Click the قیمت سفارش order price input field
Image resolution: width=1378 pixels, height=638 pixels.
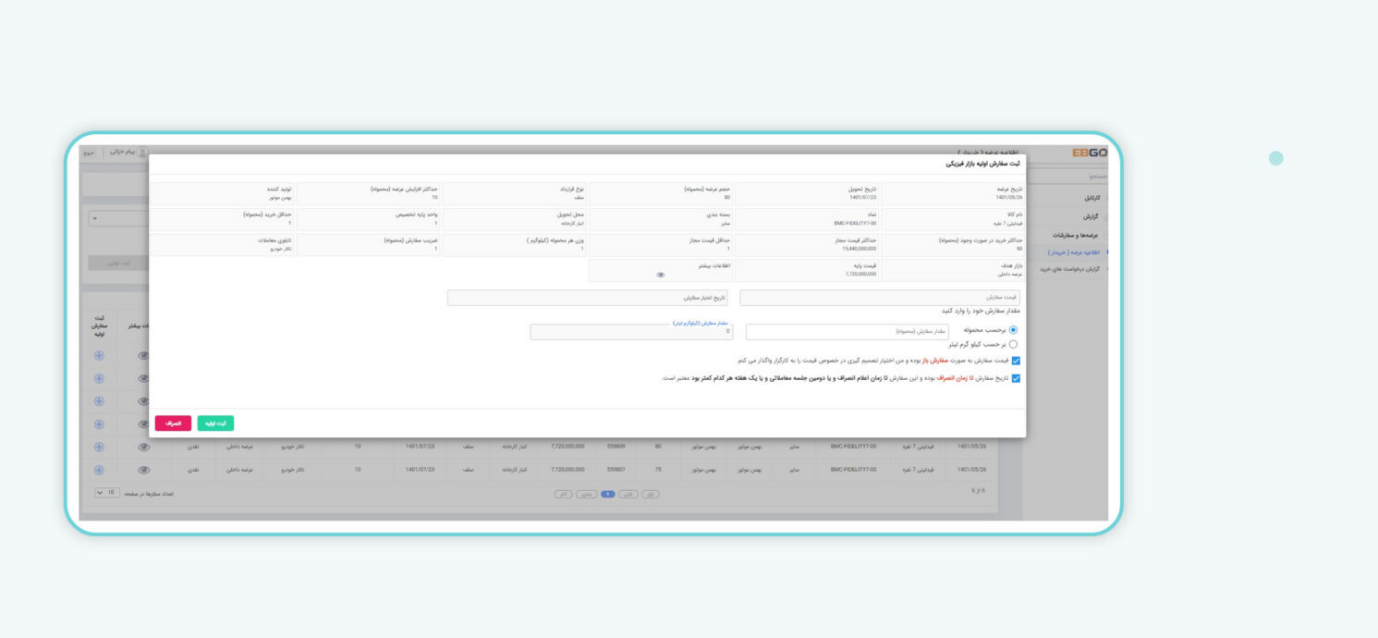pyautogui.click(x=879, y=298)
